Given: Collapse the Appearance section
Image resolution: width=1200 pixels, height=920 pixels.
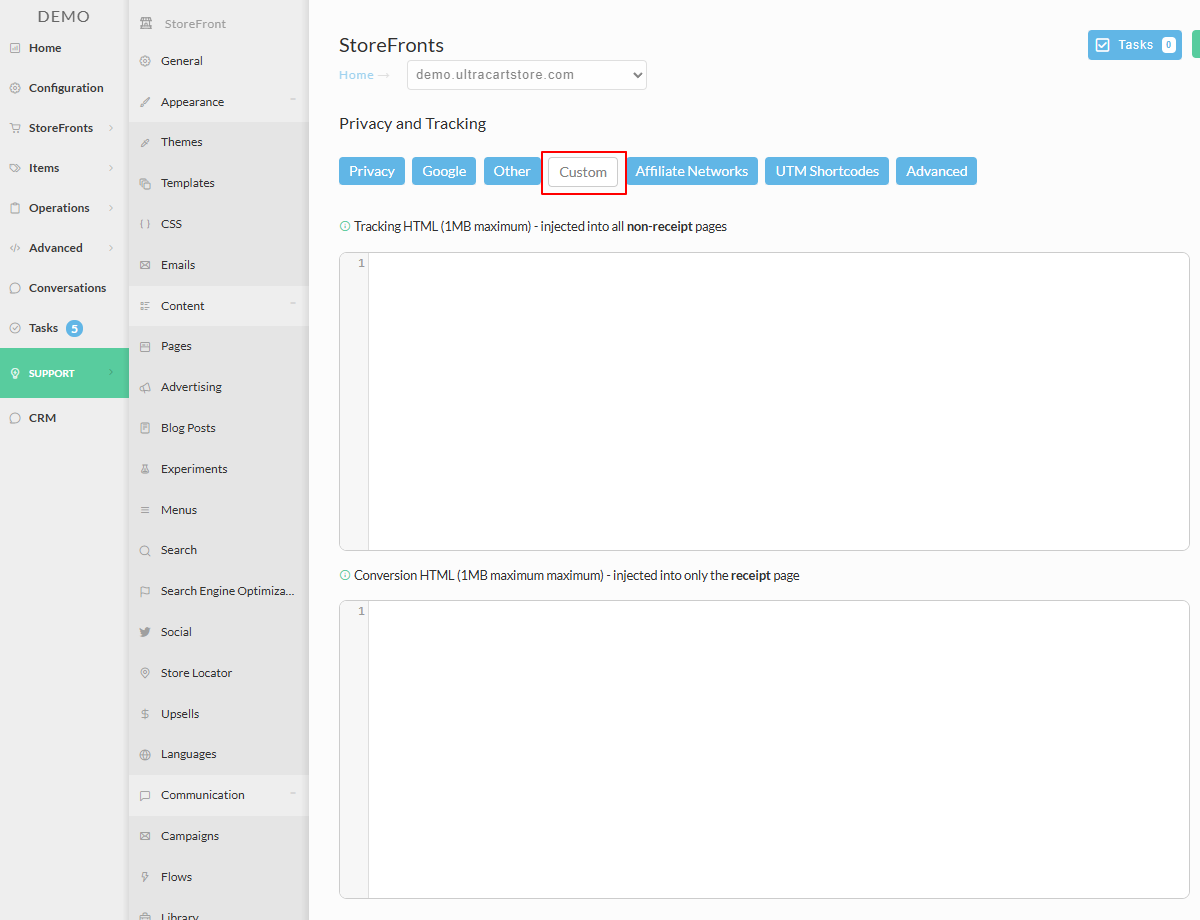Looking at the screenshot, I should tap(293, 99).
